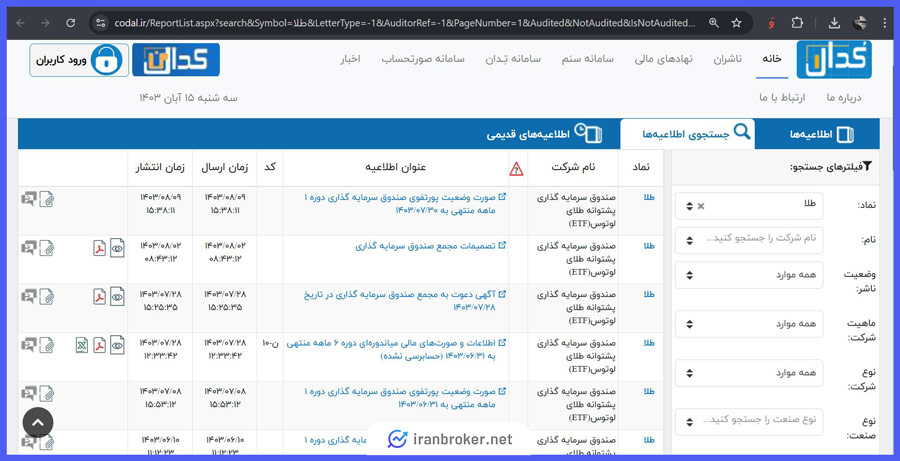View document eye icon for 12:33:42 row
Viewport: 900px width, 461px height.
pos(117,344)
